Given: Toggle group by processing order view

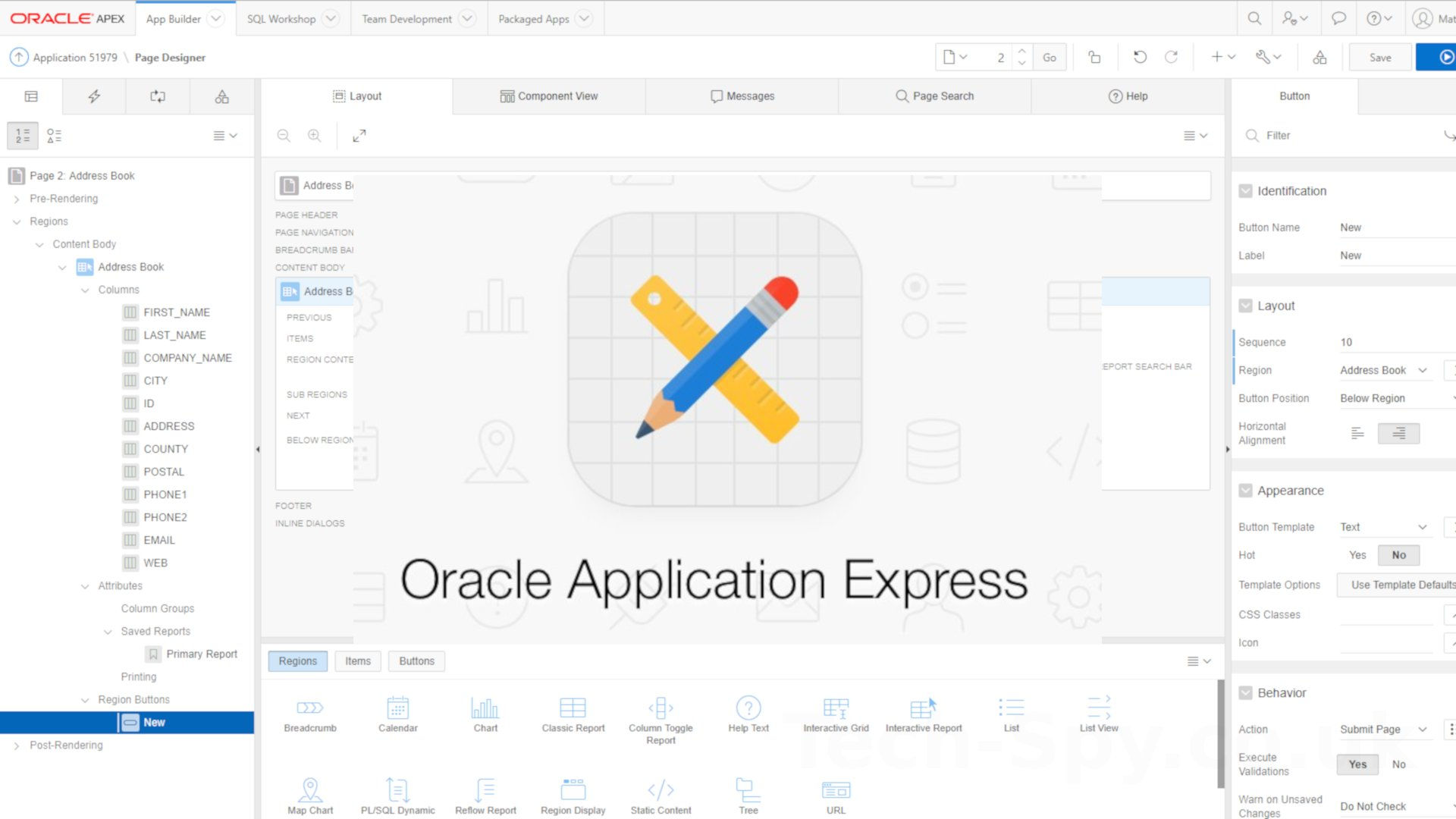Looking at the screenshot, I should [x=23, y=135].
